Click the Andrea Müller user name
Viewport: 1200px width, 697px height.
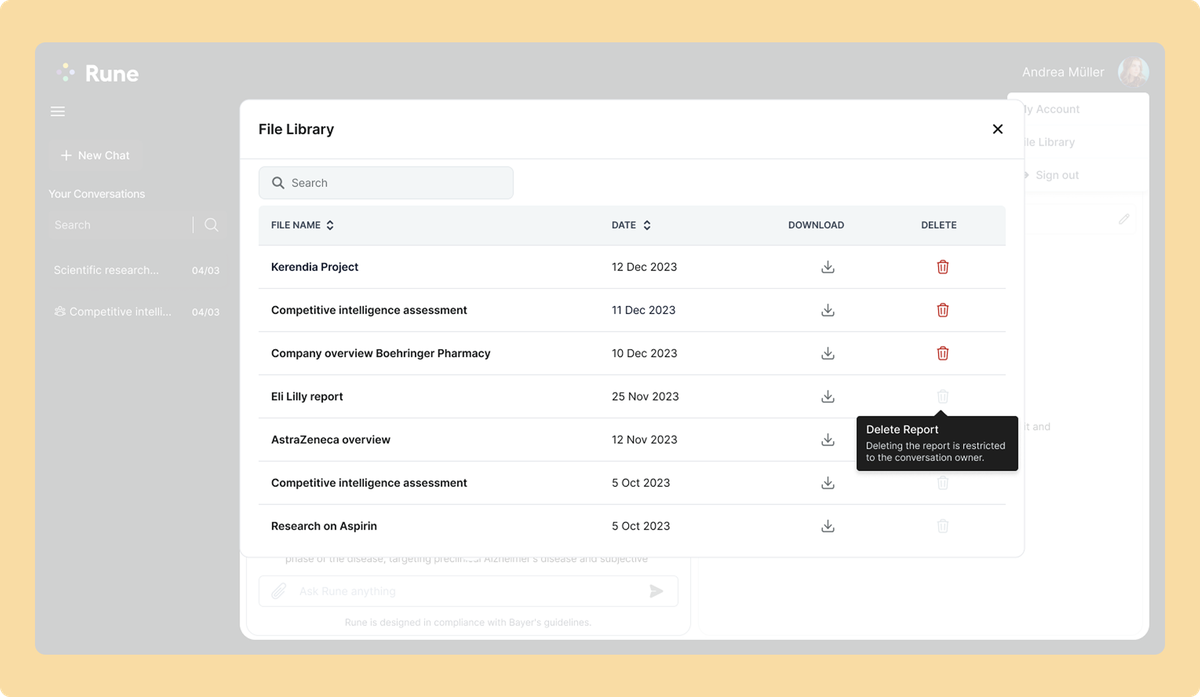pos(1063,72)
